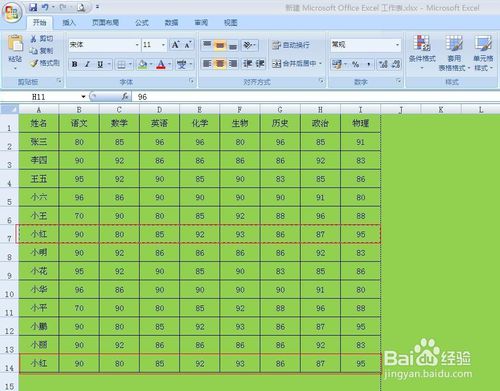
Task: Click the Decrease Decimal icon
Action: [396, 64]
